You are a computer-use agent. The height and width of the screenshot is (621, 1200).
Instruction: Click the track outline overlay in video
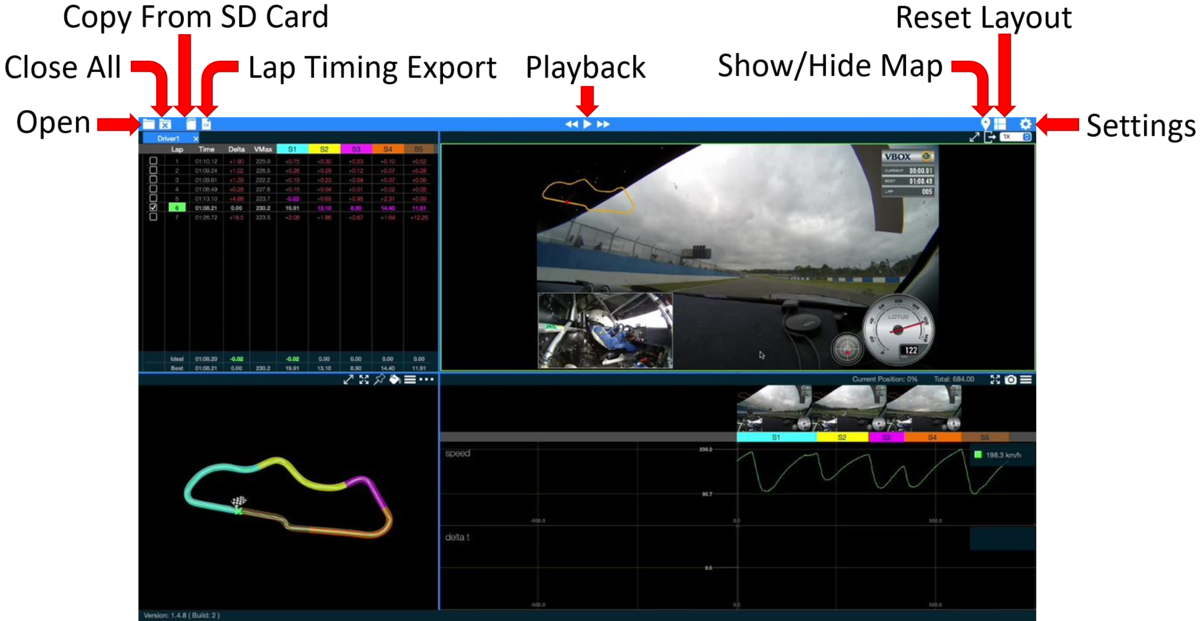590,197
